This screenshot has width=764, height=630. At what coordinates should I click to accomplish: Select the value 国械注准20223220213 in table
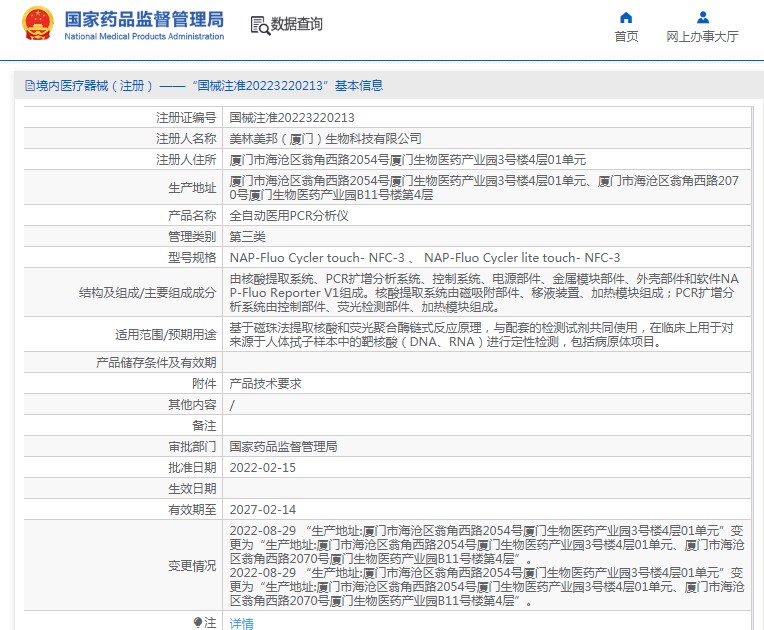[292, 117]
